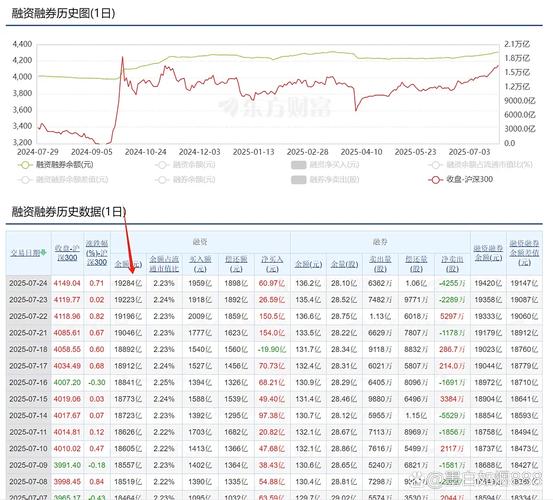
Task: Sort by 融资融券余额(元) header
Action: (x=488, y=253)
